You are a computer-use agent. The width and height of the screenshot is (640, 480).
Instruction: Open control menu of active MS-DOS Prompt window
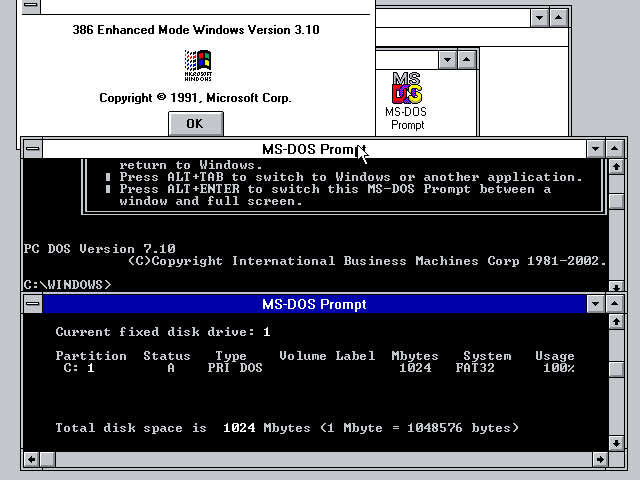coord(33,304)
